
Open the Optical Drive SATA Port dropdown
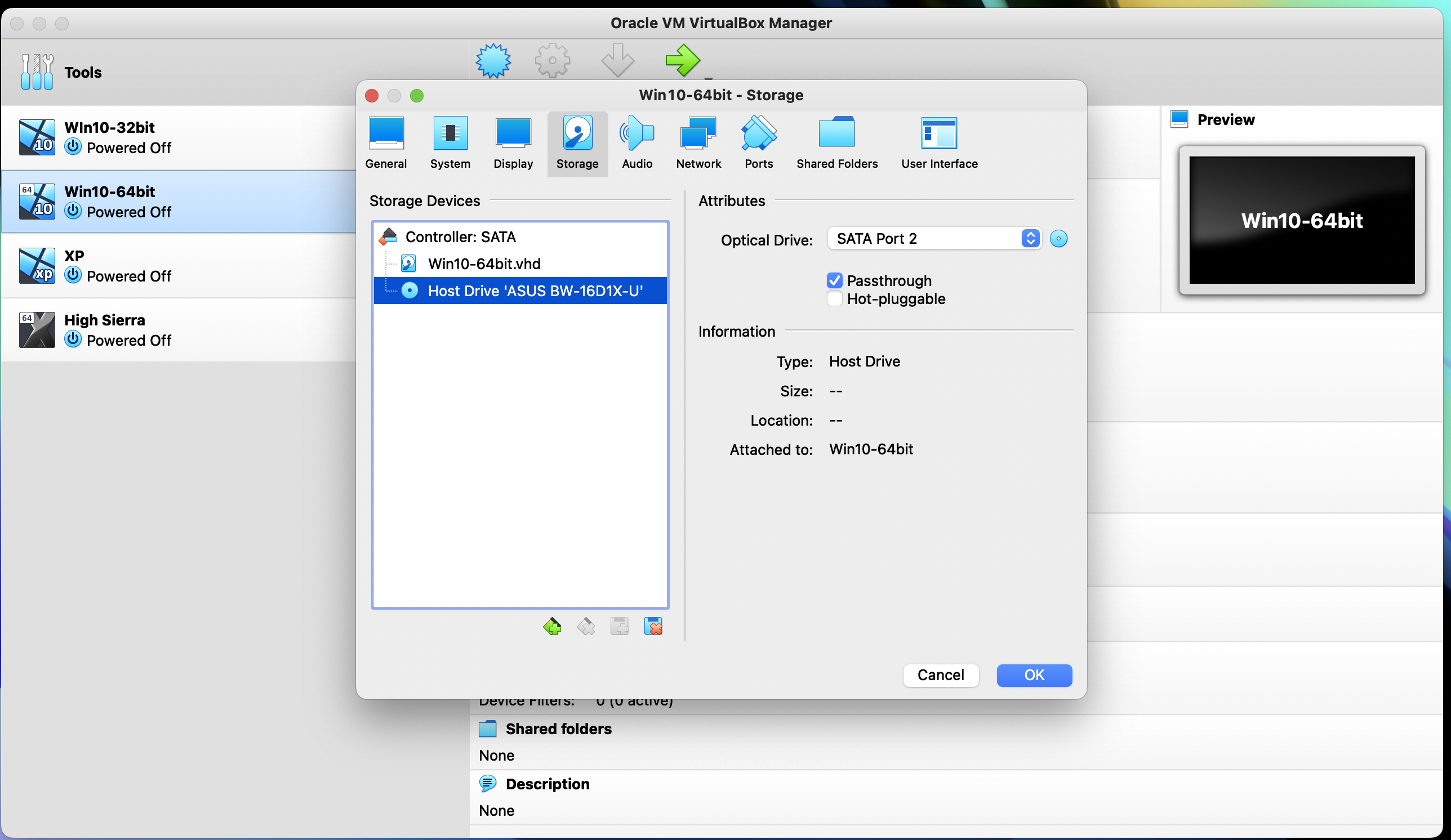[934, 238]
